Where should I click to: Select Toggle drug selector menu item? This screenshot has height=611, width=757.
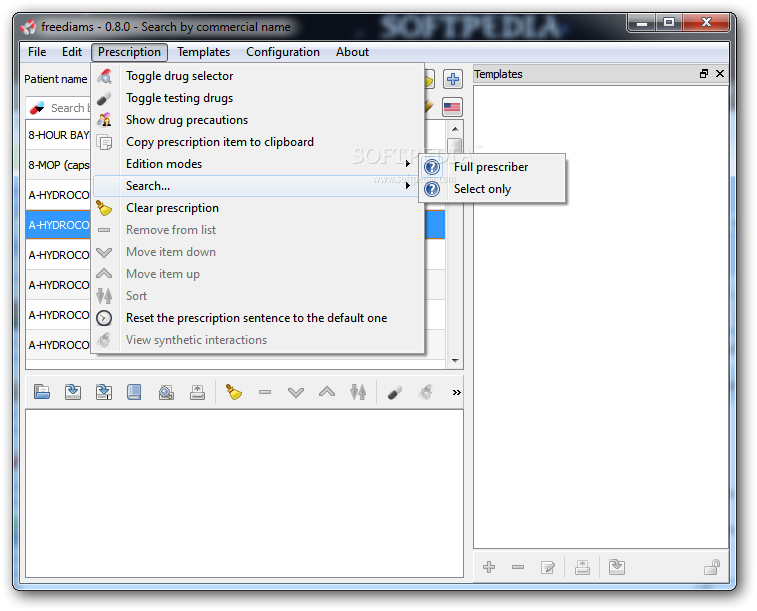257,76
